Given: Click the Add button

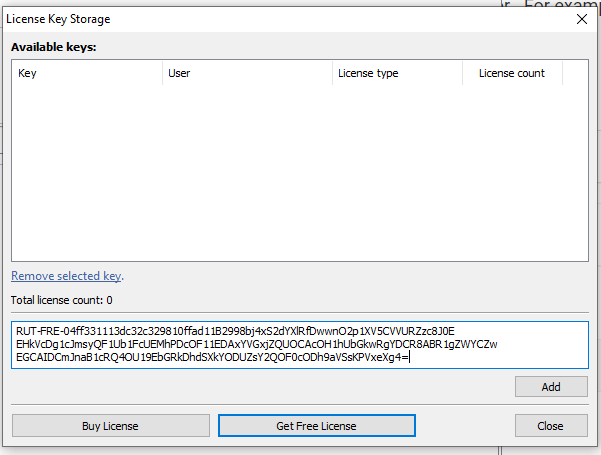Looking at the screenshot, I should click(551, 386).
